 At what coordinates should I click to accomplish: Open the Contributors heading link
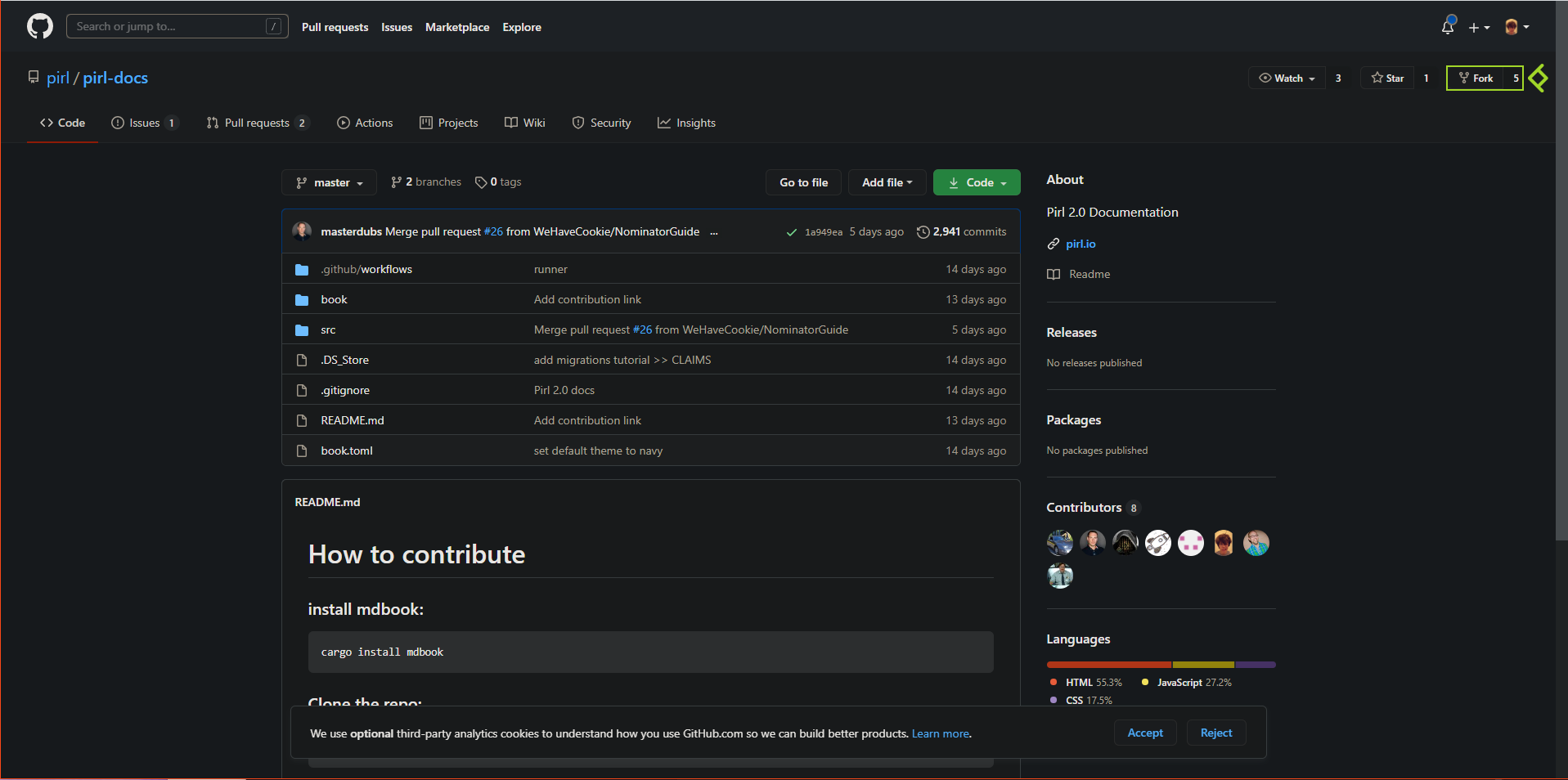coord(1093,507)
